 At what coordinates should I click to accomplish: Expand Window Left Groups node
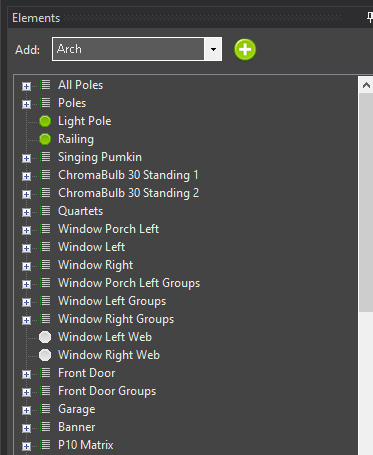point(26,302)
